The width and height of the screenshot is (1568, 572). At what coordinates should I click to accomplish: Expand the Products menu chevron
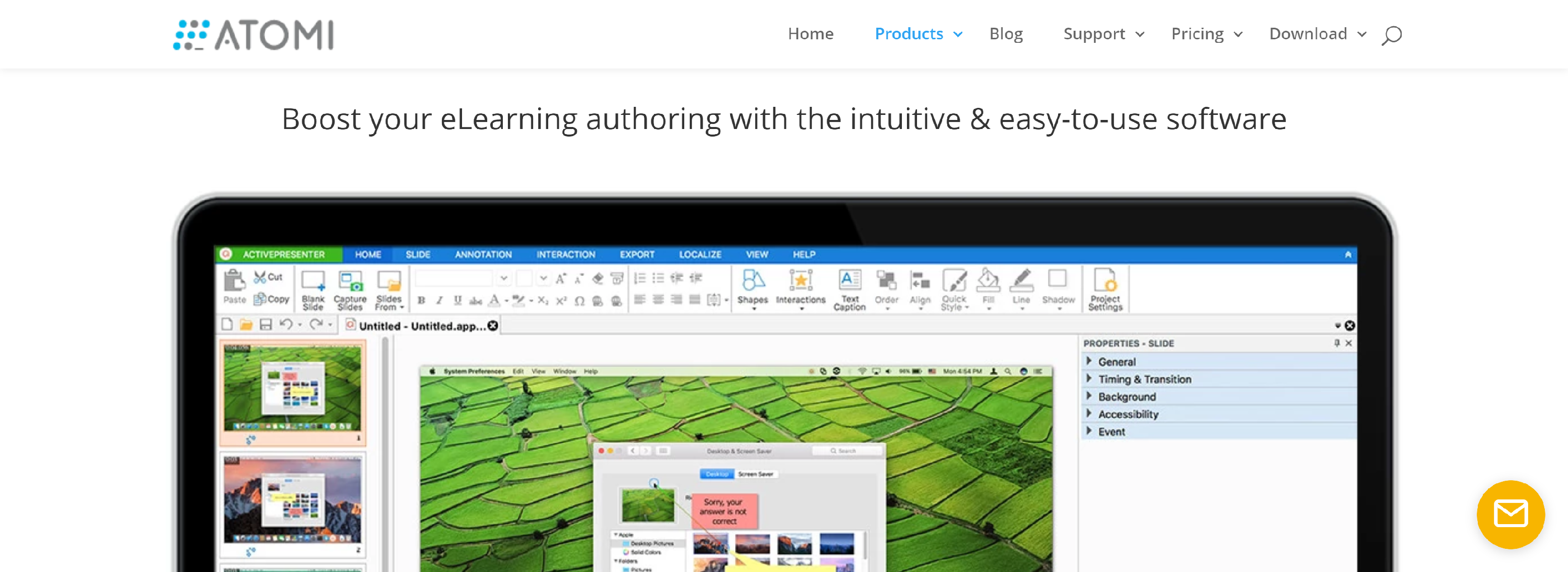click(x=958, y=35)
